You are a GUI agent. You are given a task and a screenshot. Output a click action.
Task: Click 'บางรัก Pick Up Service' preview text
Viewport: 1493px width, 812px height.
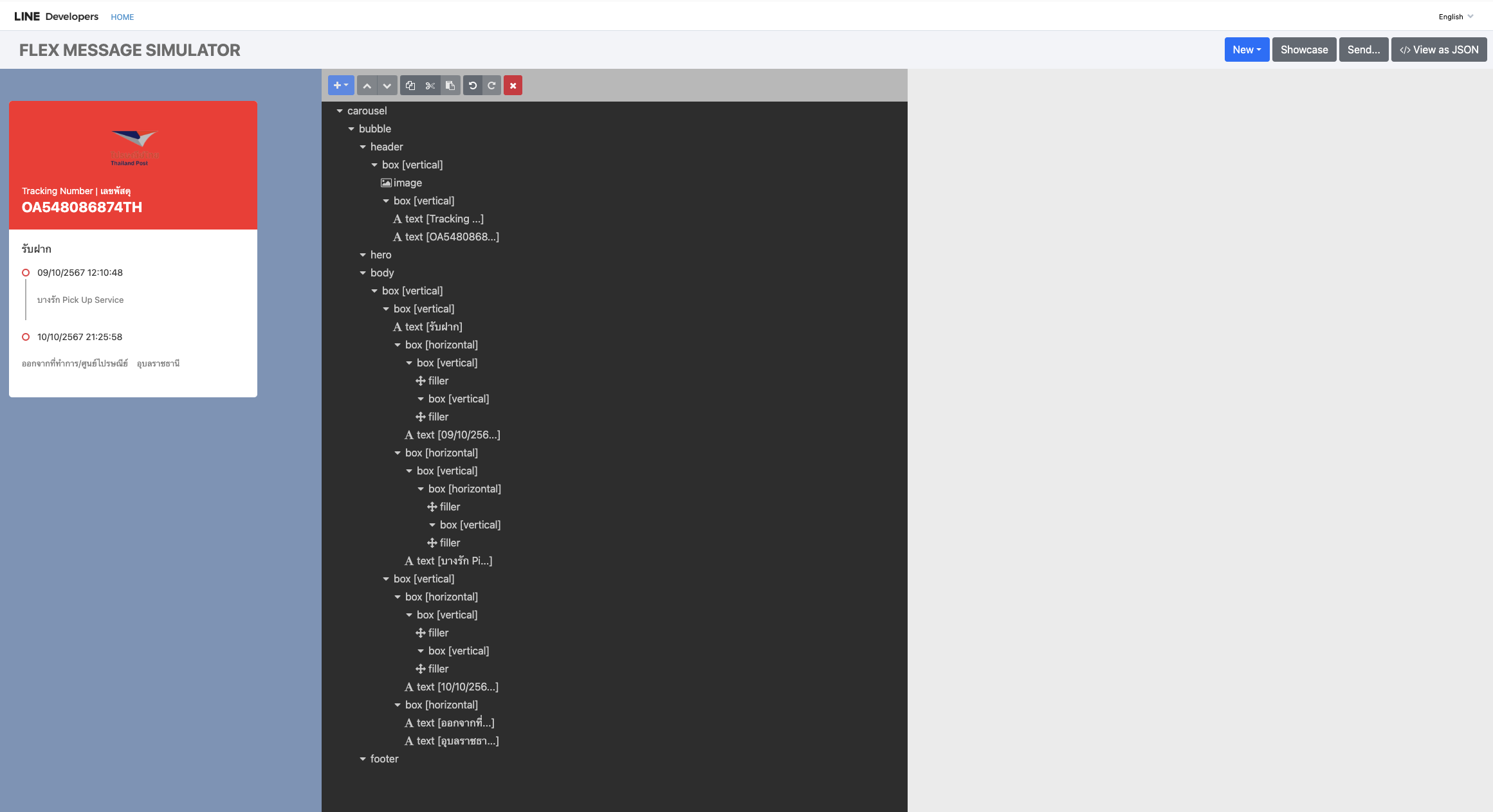[80, 300]
